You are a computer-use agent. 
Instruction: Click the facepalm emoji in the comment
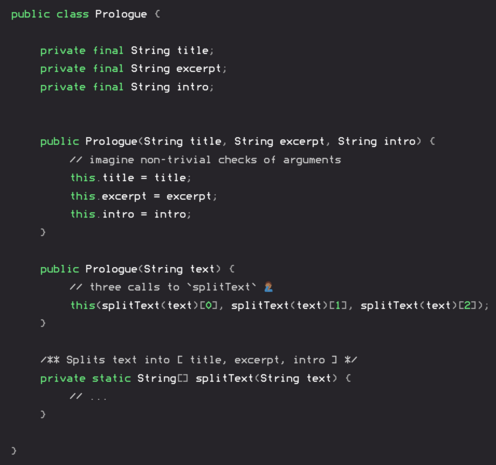click(268, 287)
